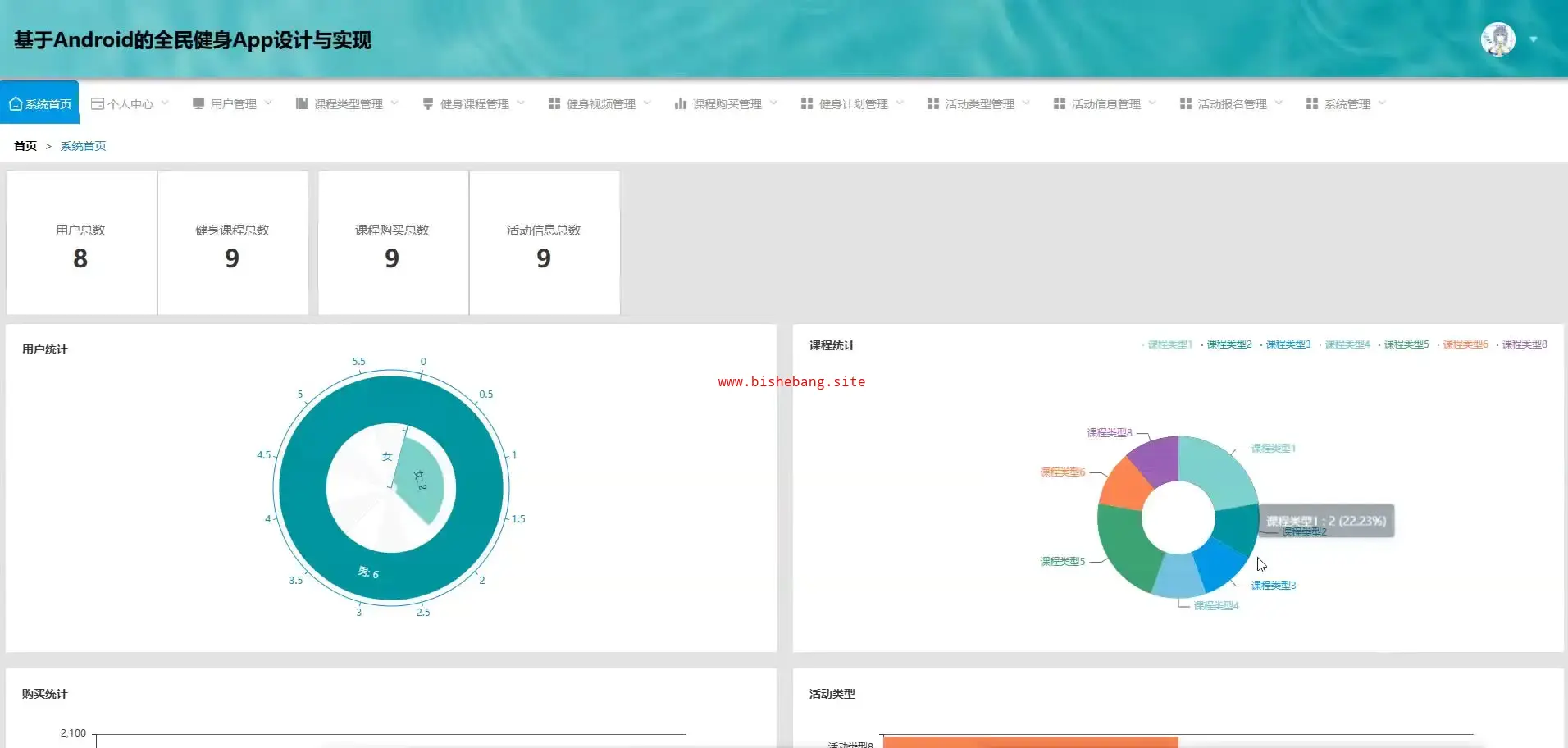Open the 活动报名管理 menu label

[x=1233, y=104]
